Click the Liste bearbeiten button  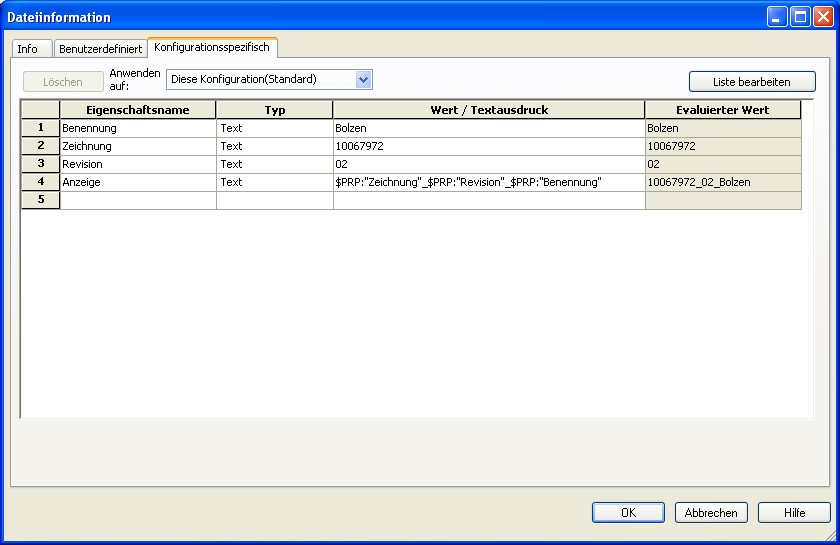(x=752, y=82)
